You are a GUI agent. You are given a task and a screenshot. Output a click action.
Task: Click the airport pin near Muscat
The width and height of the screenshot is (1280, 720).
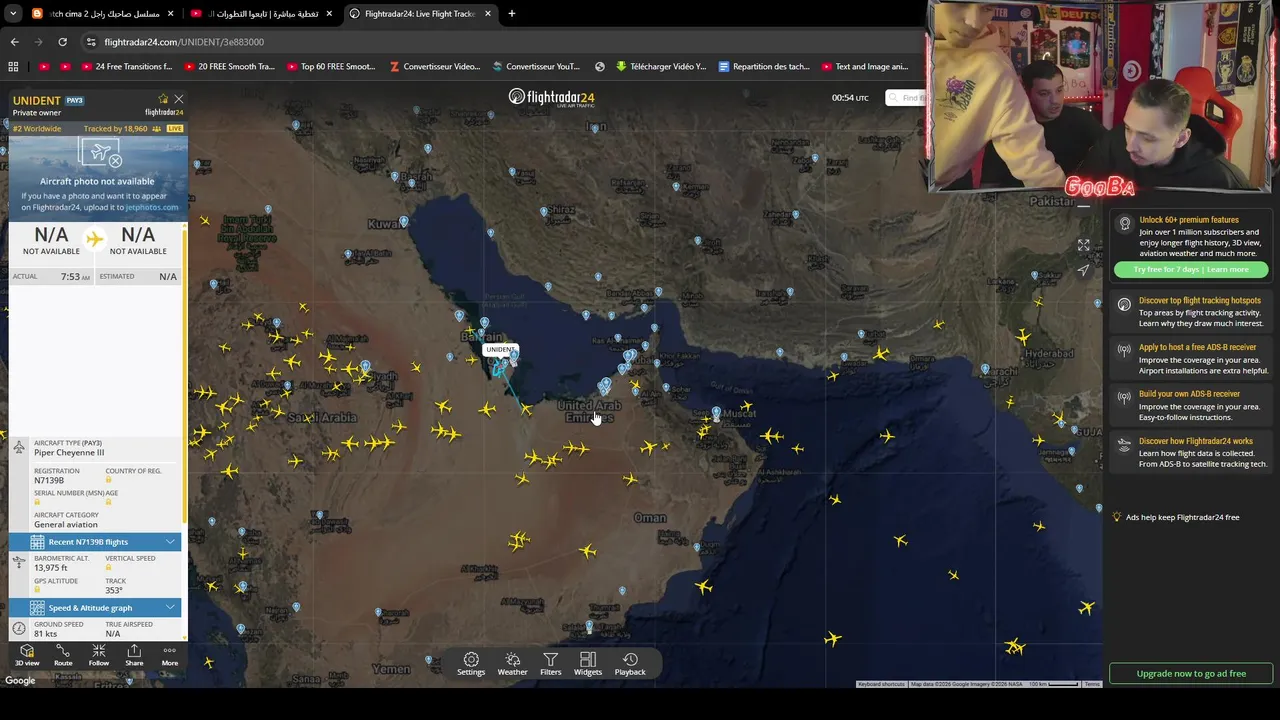pos(716,412)
